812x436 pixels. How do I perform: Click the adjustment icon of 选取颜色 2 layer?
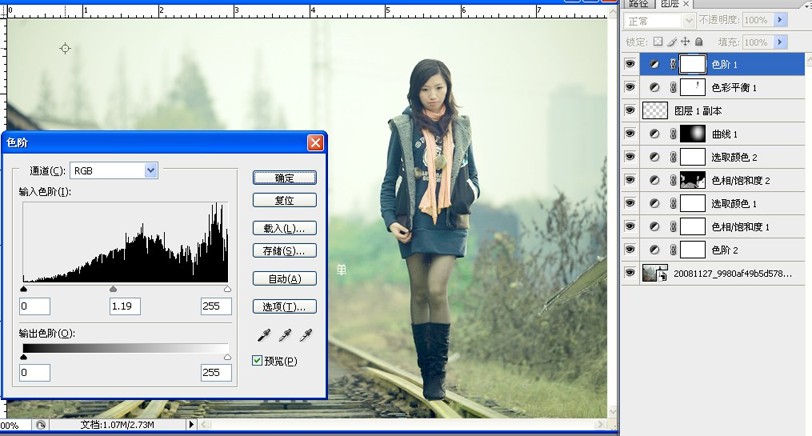(x=655, y=157)
